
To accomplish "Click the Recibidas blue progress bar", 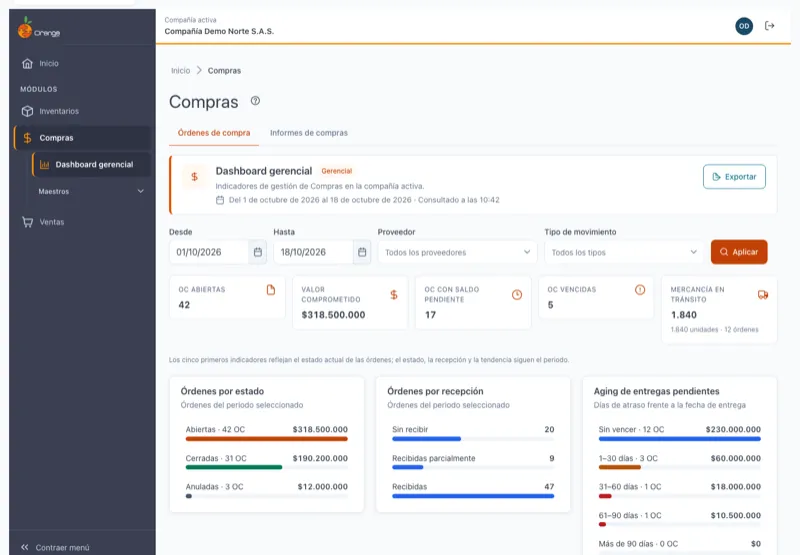I will 473,496.
